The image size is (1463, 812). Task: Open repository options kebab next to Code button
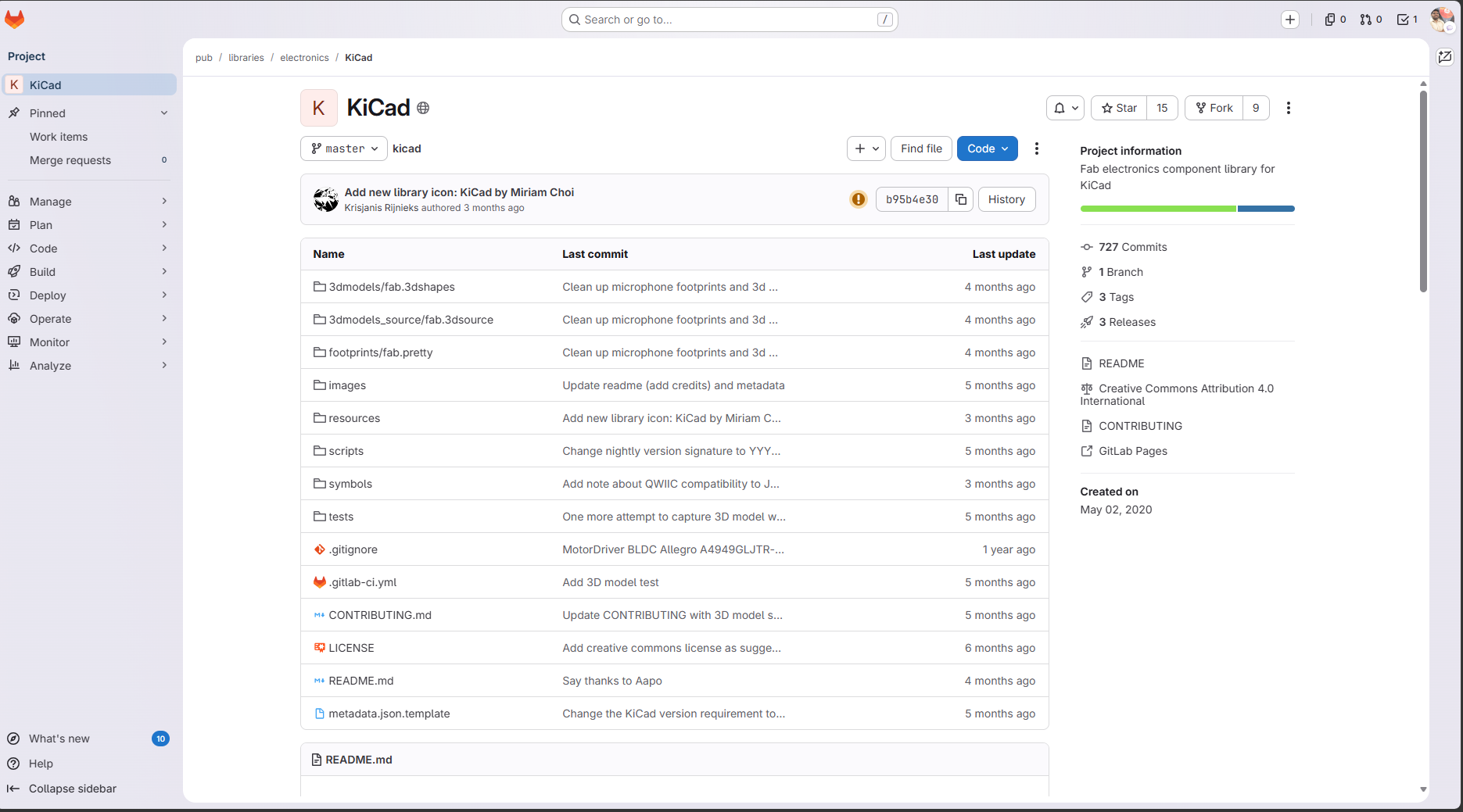pos(1037,148)
